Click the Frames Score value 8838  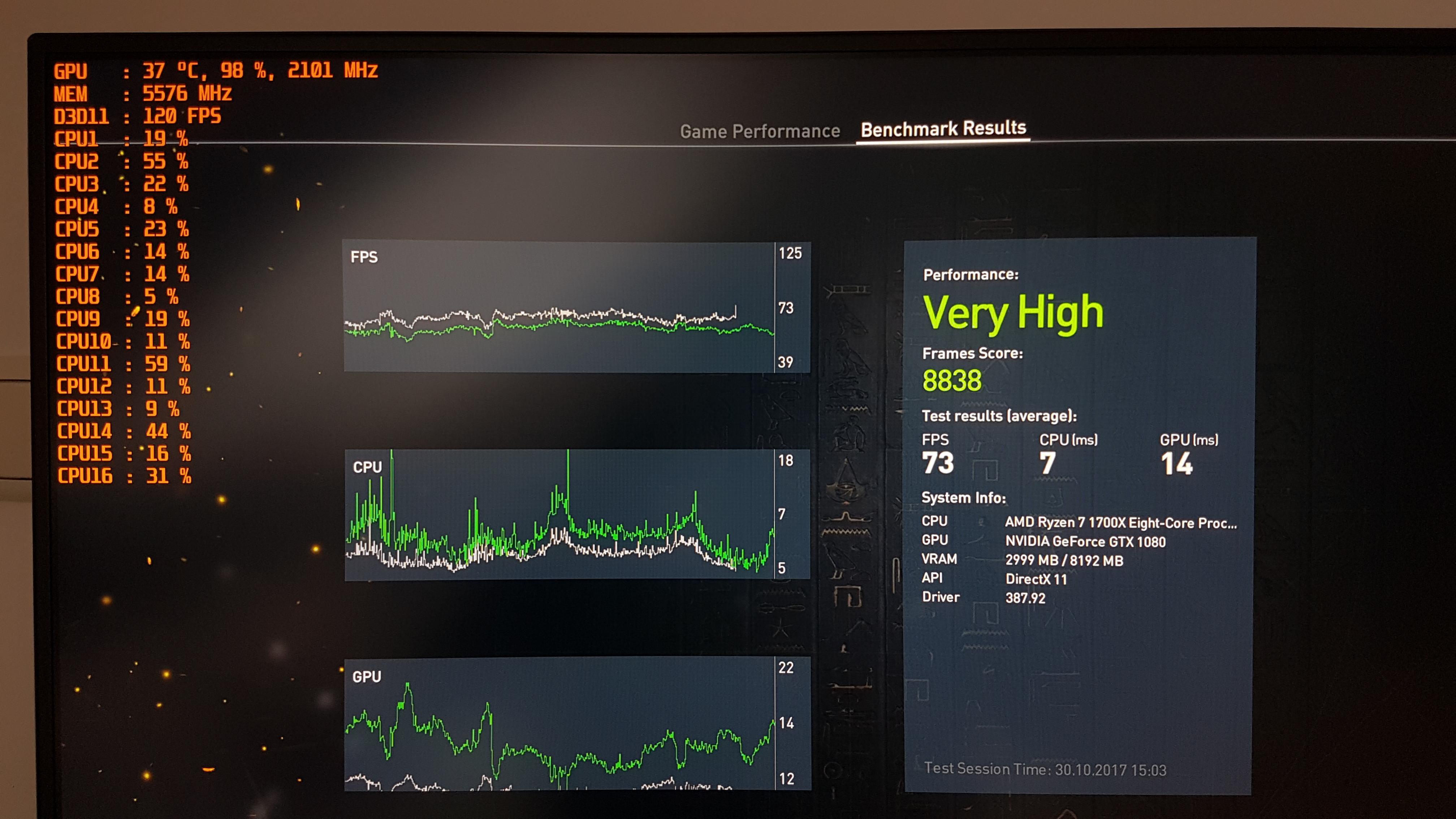[952, 380]
